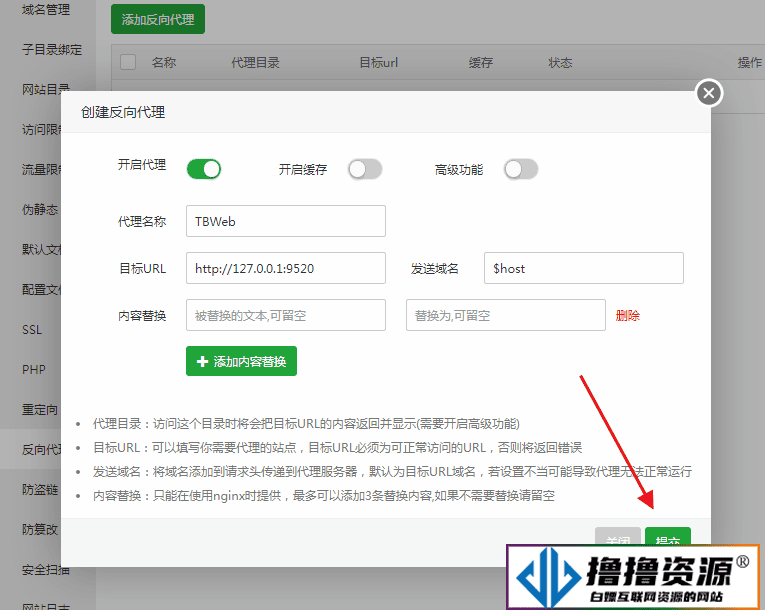Open 防篡改 sidebar item

[40, 529]
